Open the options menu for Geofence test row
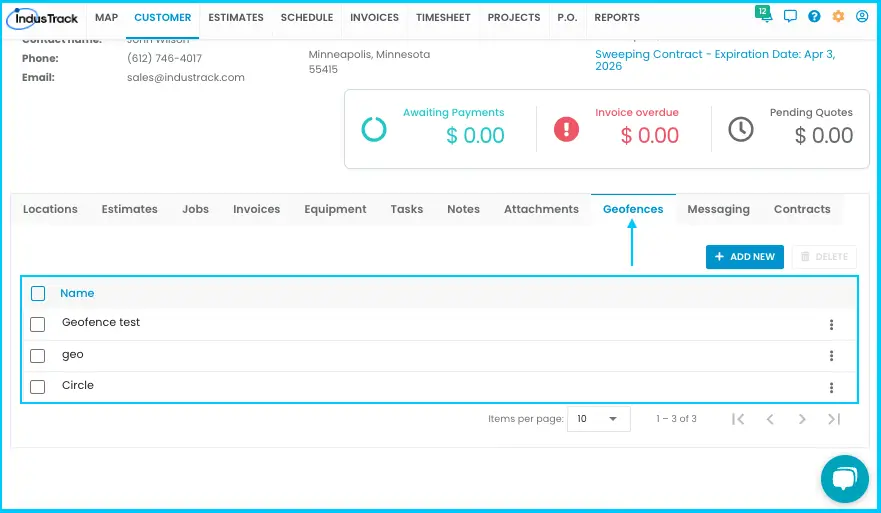Screen dimensions: 881x513 (832, 325)
